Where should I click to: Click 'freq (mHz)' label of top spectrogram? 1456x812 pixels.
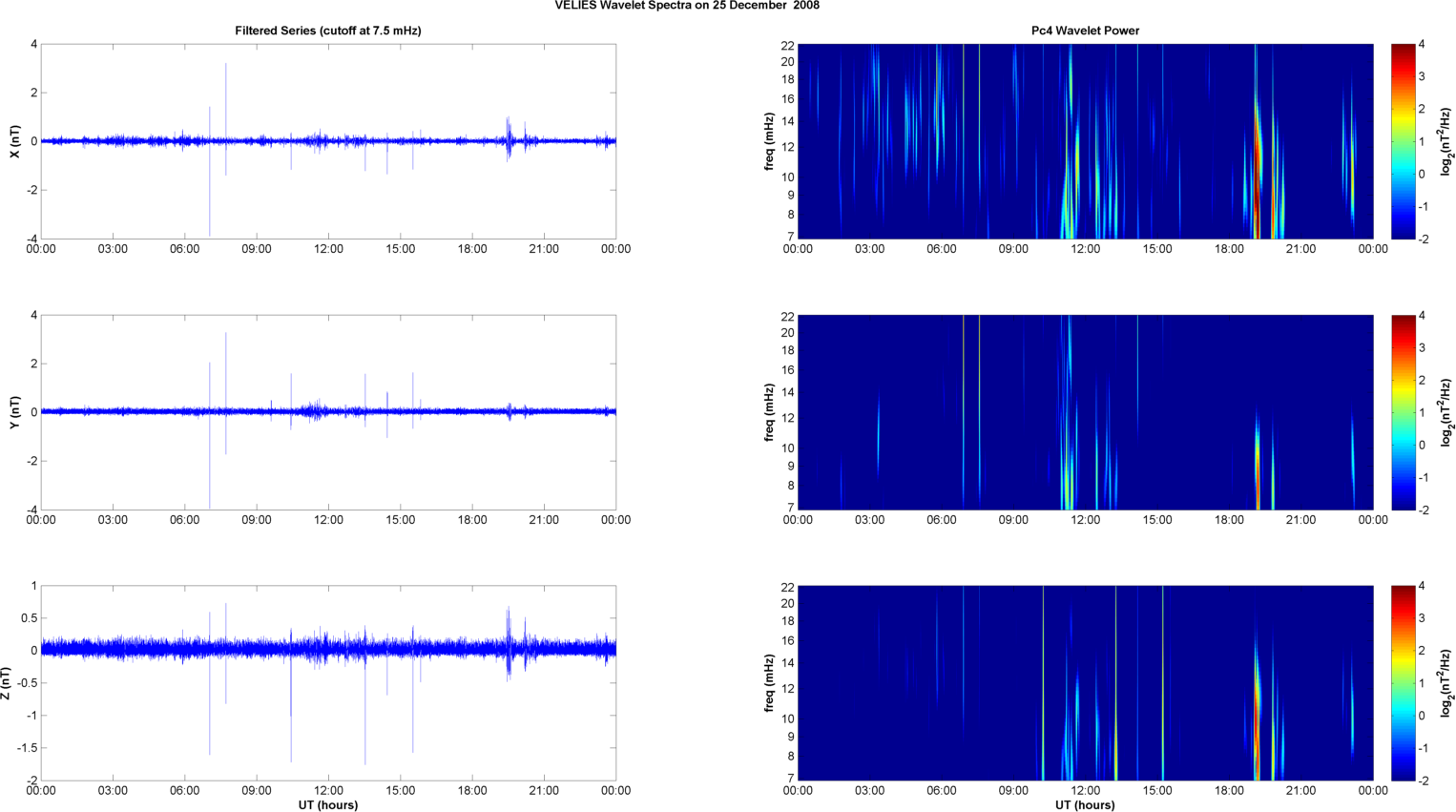click(769, 141)
